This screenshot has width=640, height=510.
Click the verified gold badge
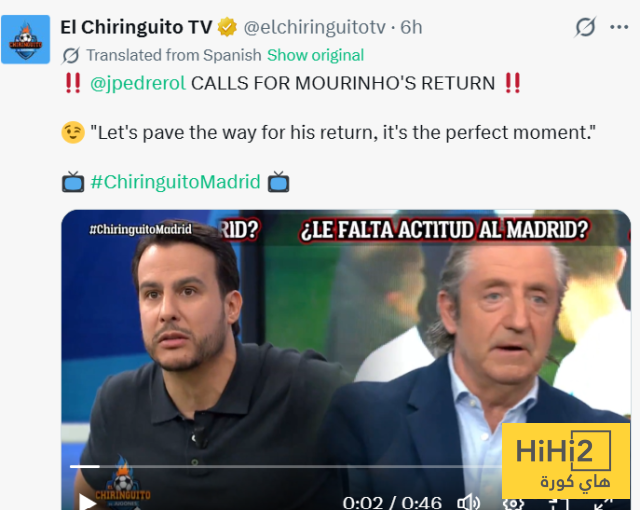point(227,27)
